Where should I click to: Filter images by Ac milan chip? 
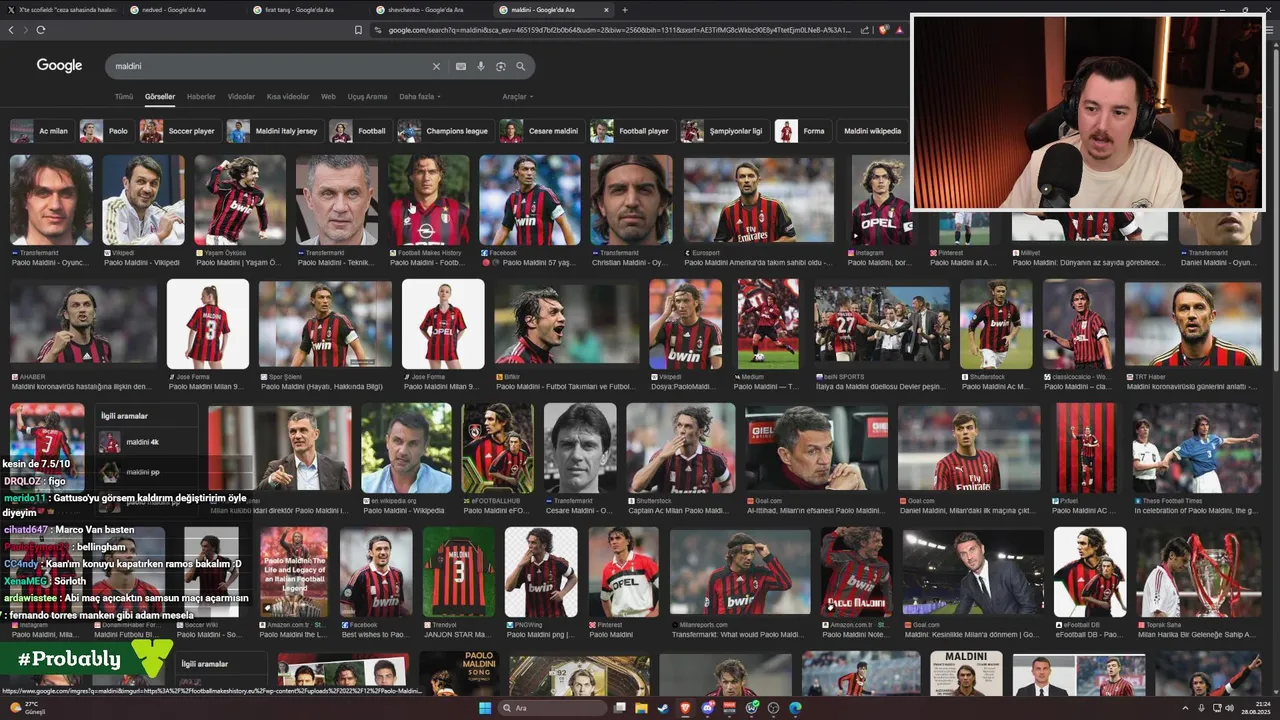[x=41, y=131]
